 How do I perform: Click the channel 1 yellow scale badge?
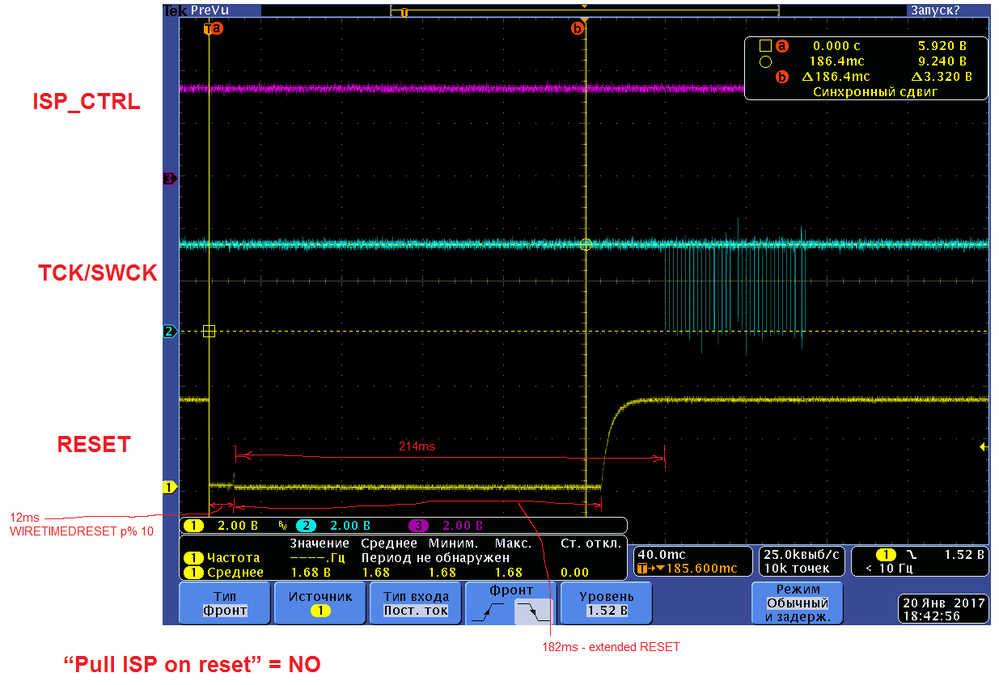pyautogui.click(x=193, y=526)
